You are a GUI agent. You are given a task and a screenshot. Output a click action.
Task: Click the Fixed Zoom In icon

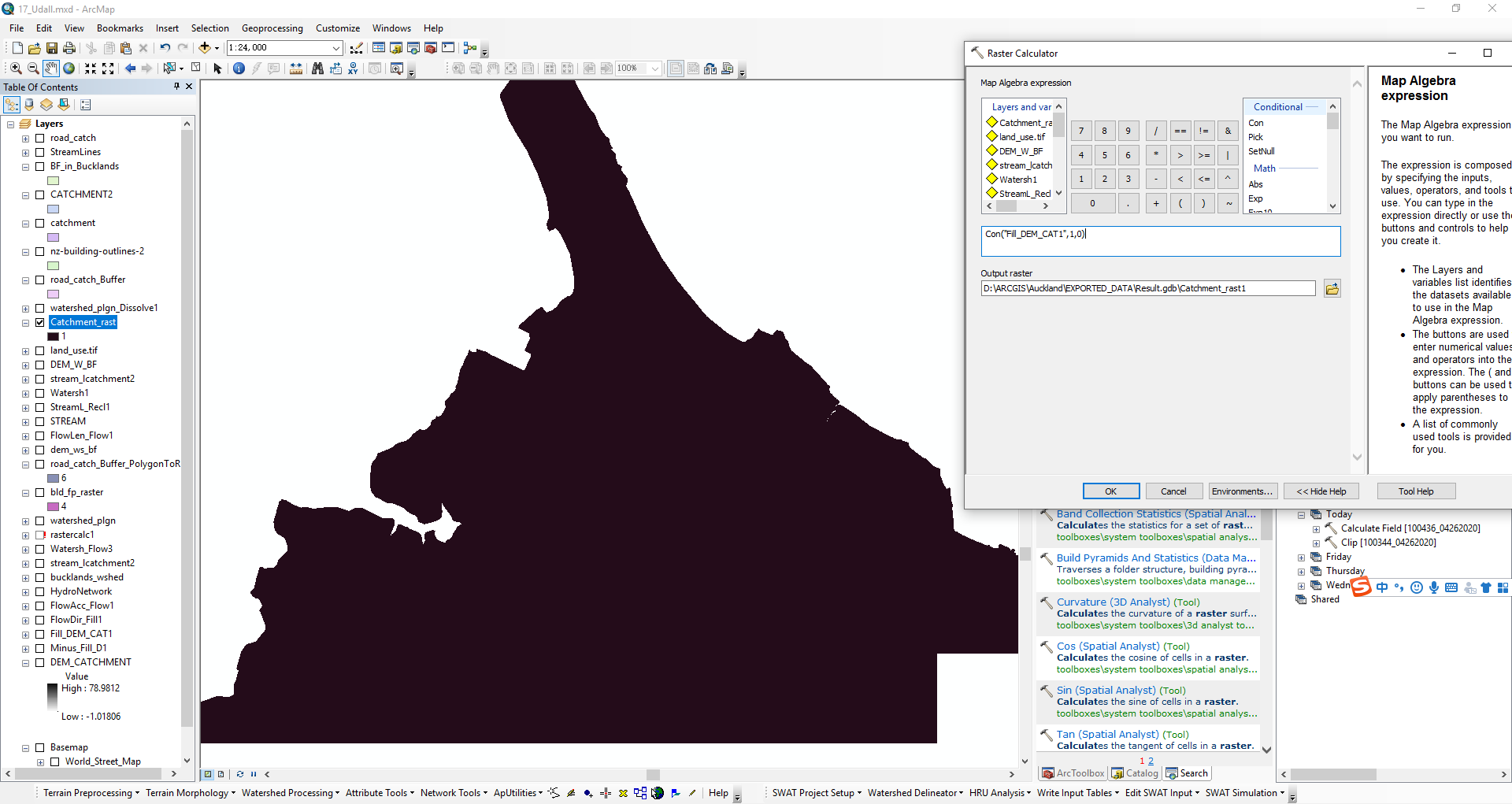(91, 69)
